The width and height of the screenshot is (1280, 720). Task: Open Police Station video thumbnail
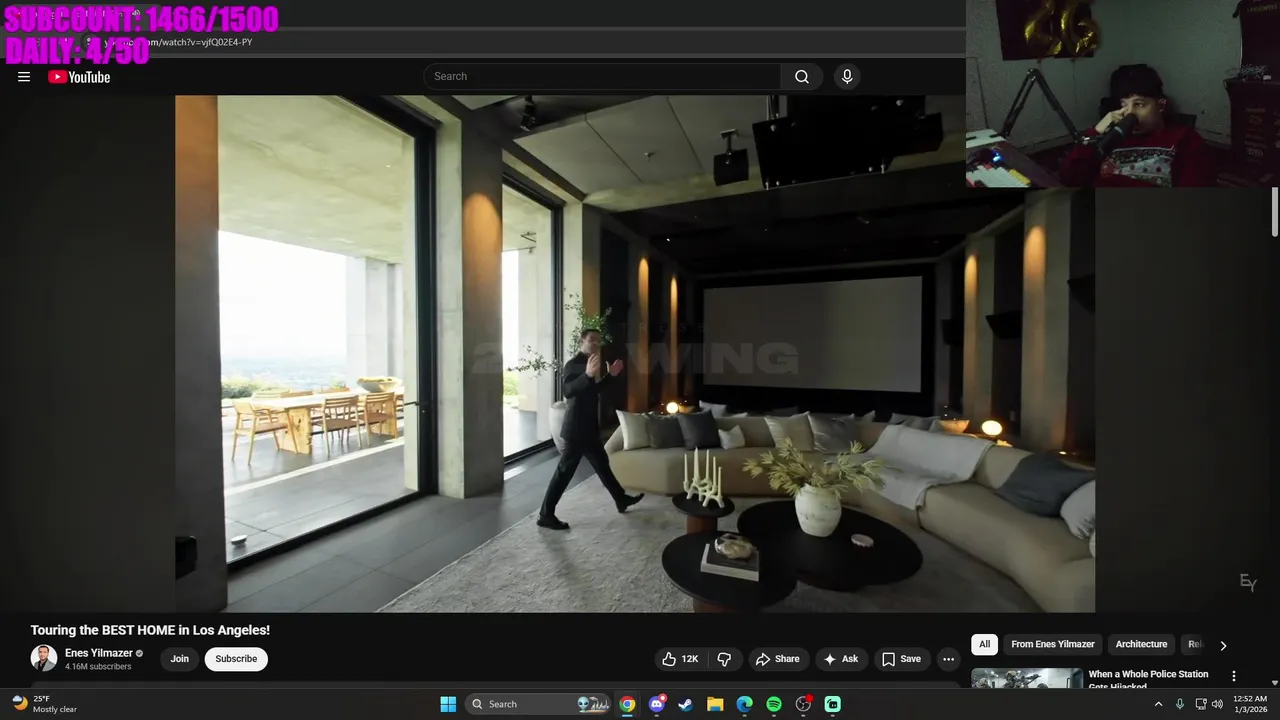(x=1027, y=678)
